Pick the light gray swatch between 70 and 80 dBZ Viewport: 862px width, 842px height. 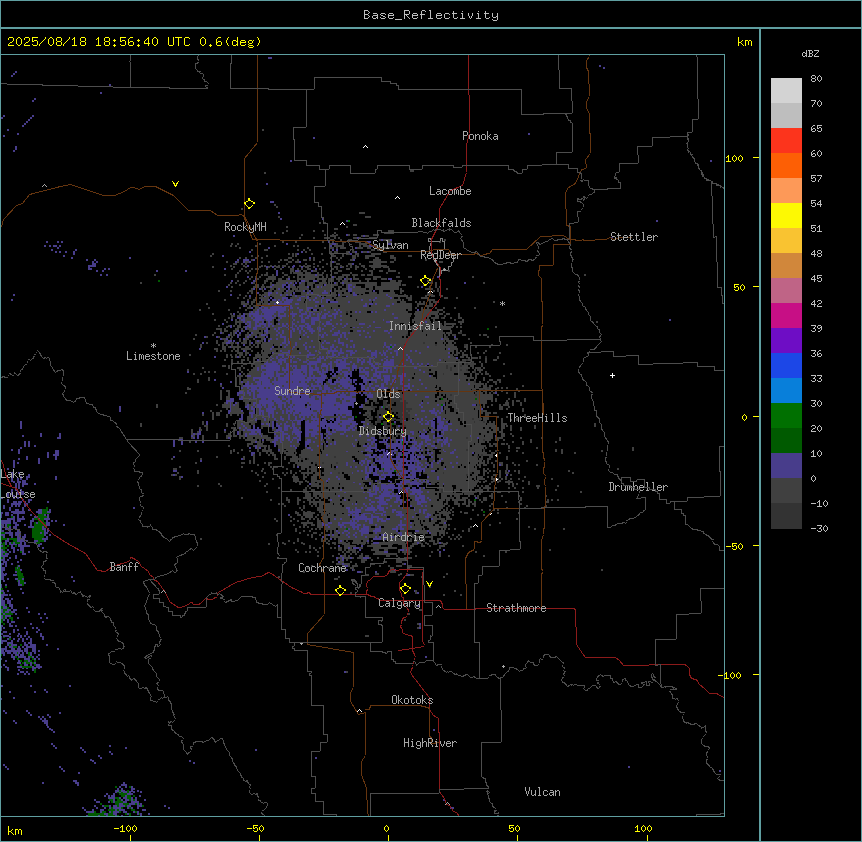(x=786, y=91)
